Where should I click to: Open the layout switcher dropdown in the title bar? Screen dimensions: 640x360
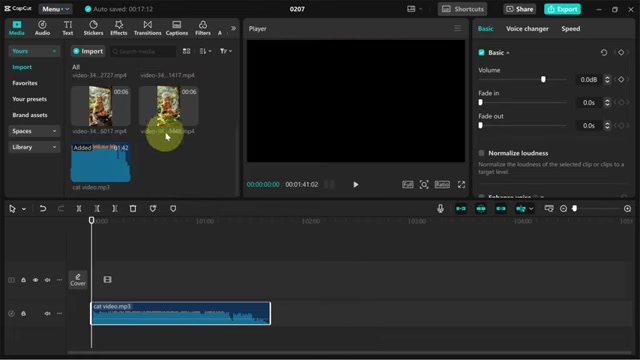pyautogui.click(x=414, y=9)
